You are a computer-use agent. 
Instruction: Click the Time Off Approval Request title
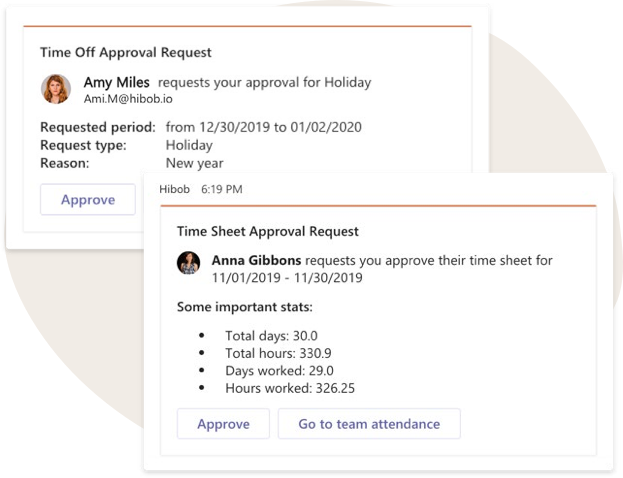(x=126, y=52)
